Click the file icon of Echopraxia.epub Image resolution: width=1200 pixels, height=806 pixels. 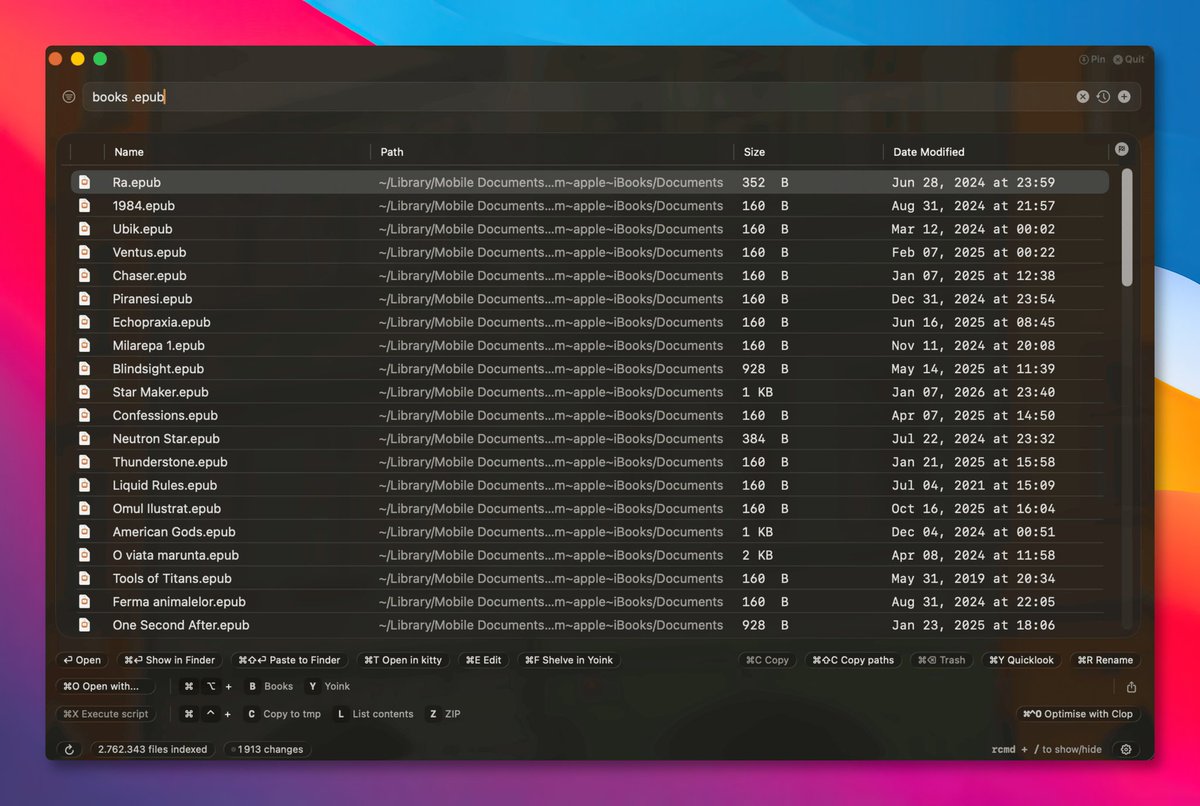tap(85, 322)
